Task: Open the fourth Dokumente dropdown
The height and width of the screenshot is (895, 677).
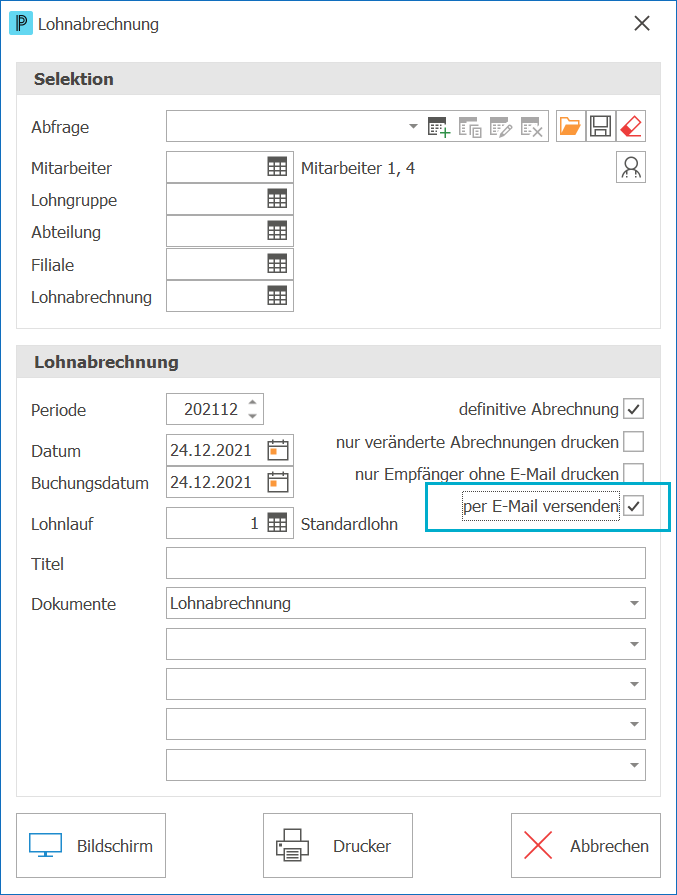Action: 406,724
